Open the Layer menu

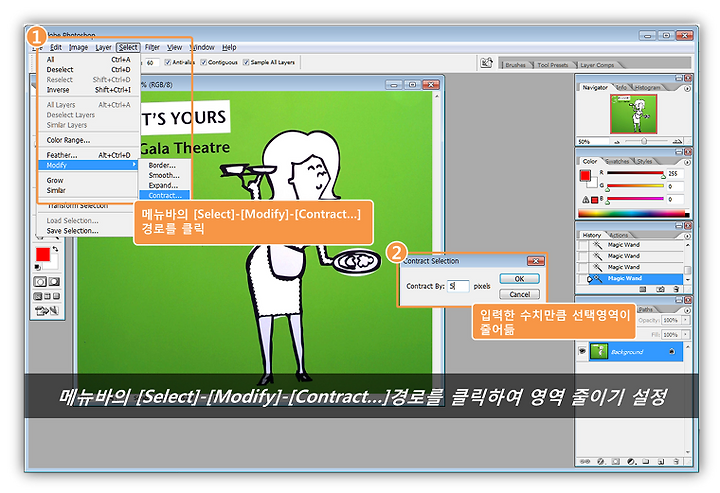coord(103,47)
